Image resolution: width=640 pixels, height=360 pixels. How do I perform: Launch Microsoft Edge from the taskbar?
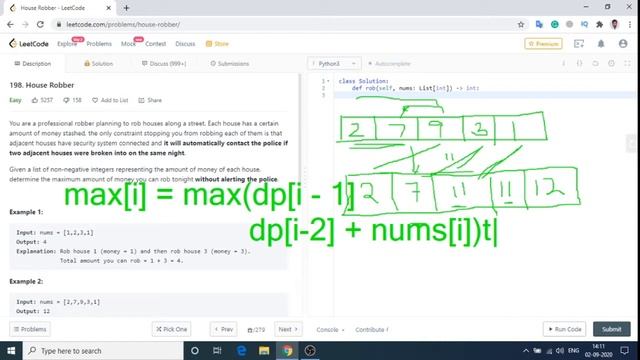241,351
